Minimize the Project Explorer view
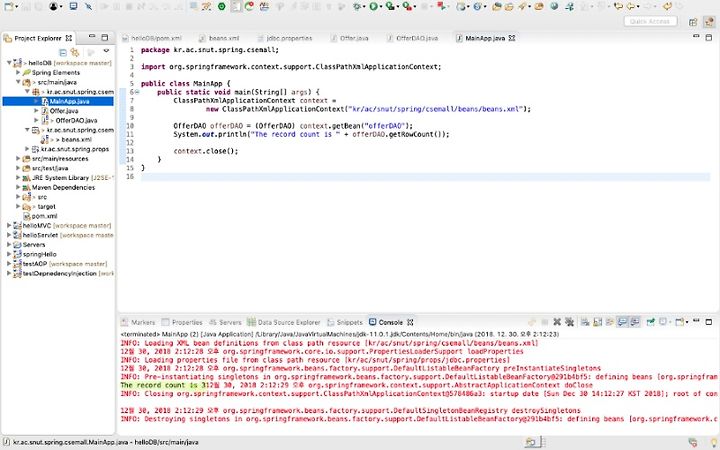Image resolution: width=720 pixels, height=450 pixels. coord(92,37)
